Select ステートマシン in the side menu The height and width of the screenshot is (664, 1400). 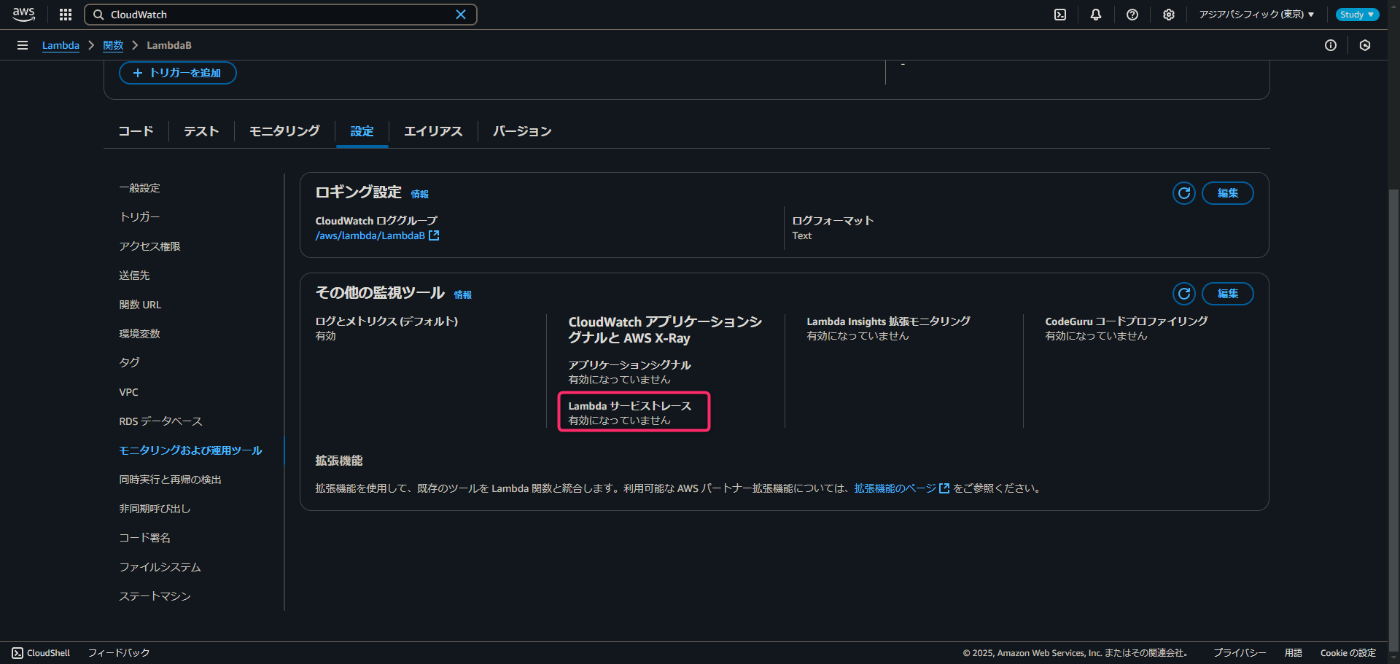click(155, 596)
